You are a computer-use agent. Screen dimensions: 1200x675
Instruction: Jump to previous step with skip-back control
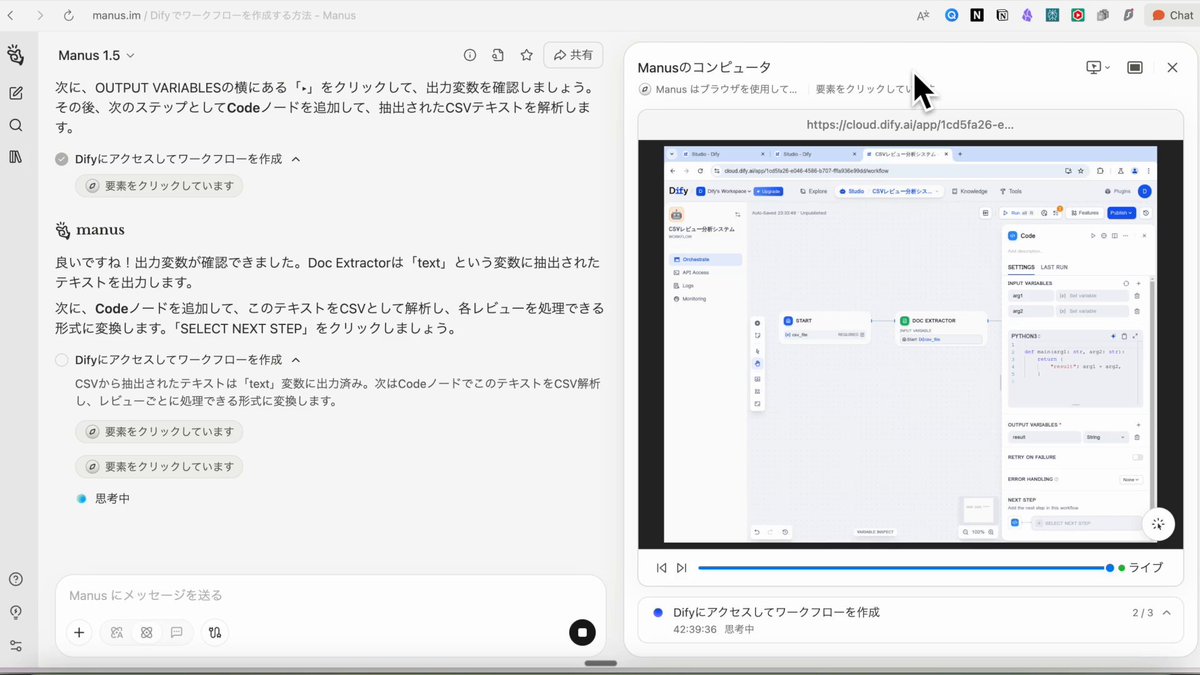[661, 568]
